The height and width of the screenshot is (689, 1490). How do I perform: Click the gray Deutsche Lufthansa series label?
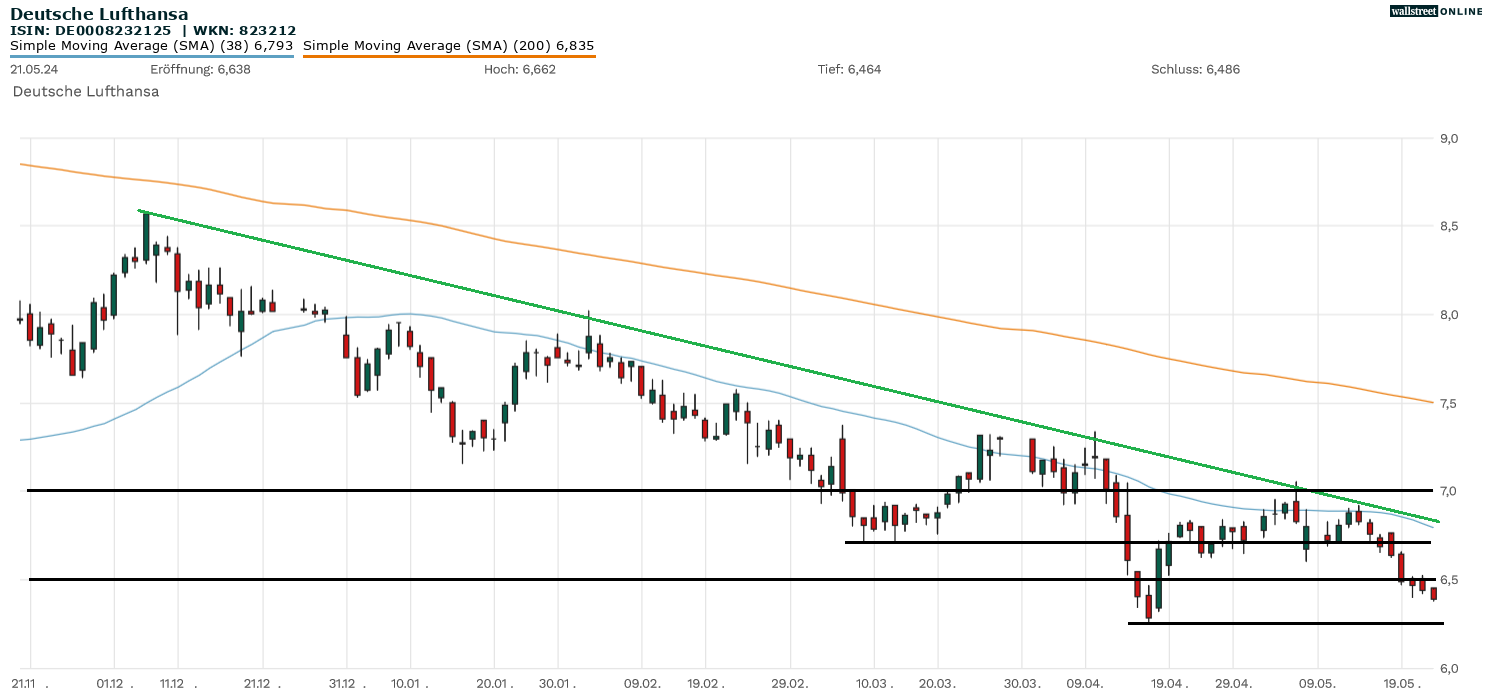(x=86, y=91)
